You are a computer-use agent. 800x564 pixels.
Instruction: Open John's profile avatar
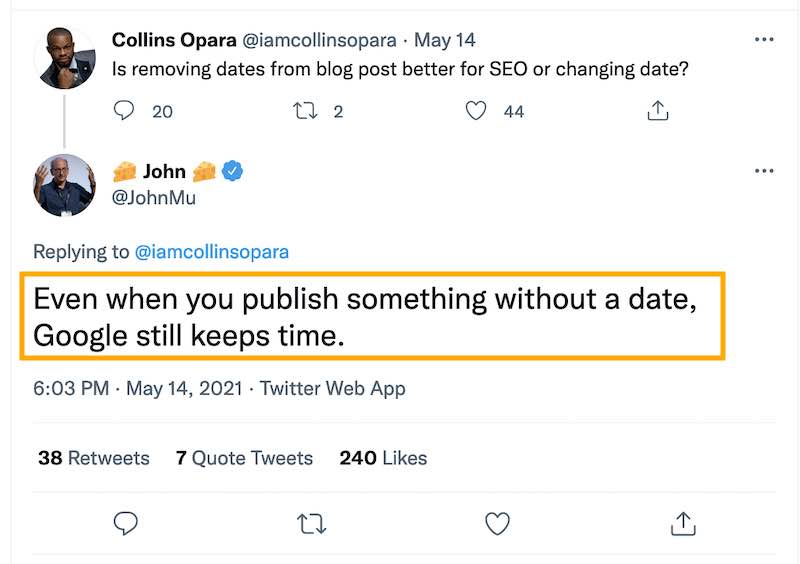65,186
